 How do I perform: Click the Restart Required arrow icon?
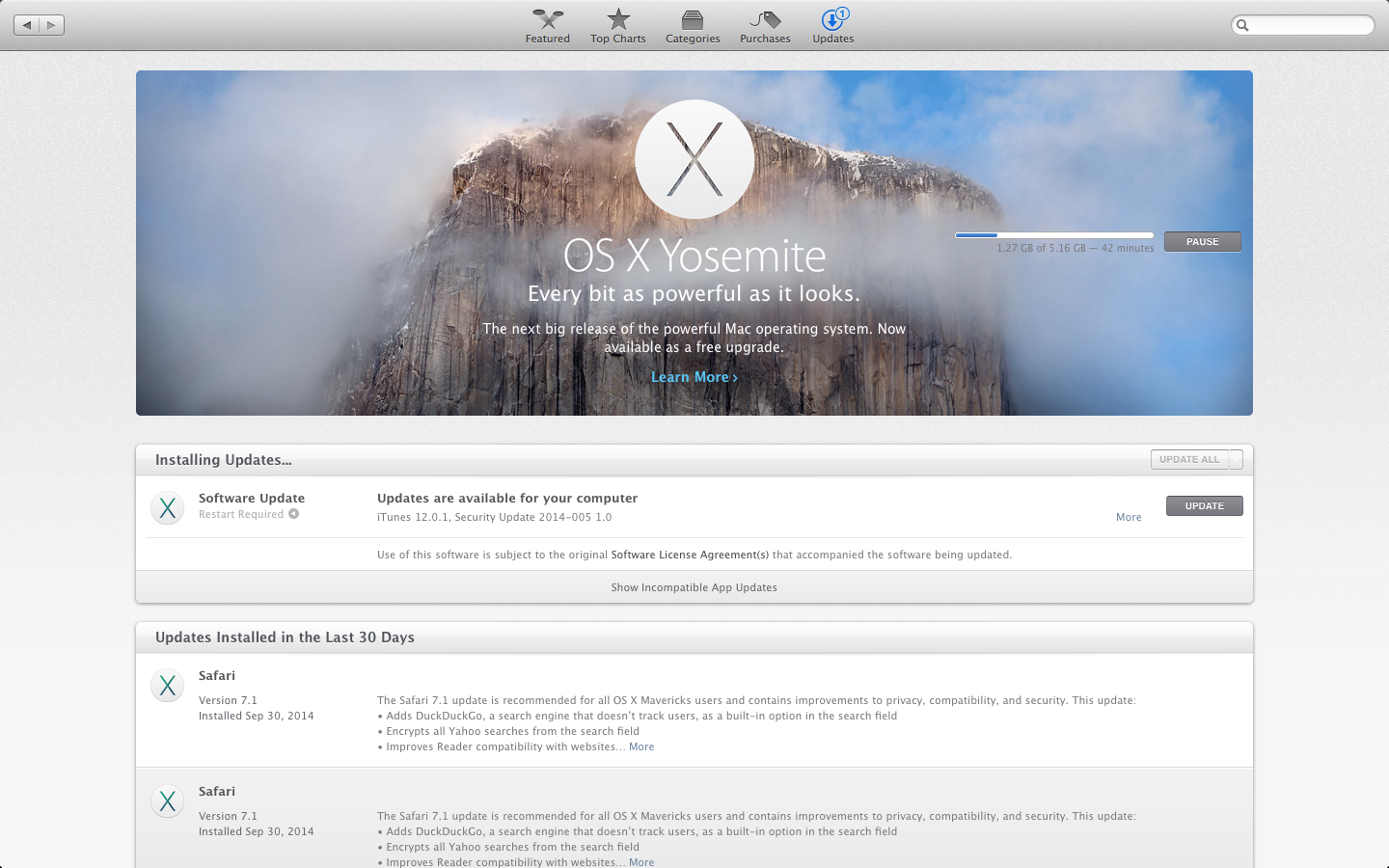(x=293, y=514)
